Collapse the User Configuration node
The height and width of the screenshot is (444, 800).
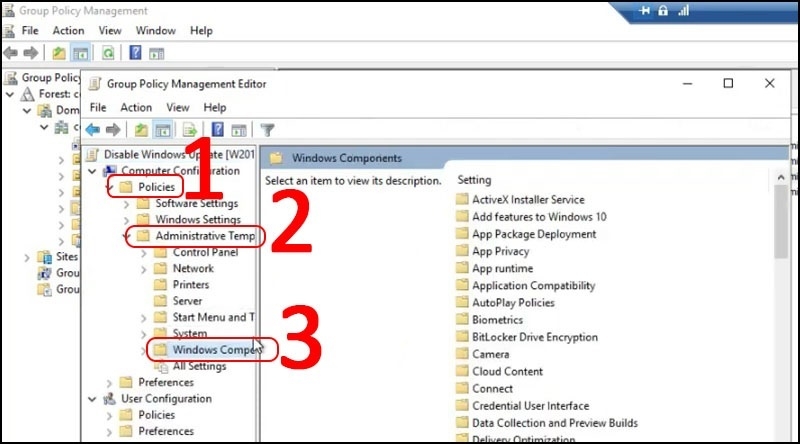point(93,399)
